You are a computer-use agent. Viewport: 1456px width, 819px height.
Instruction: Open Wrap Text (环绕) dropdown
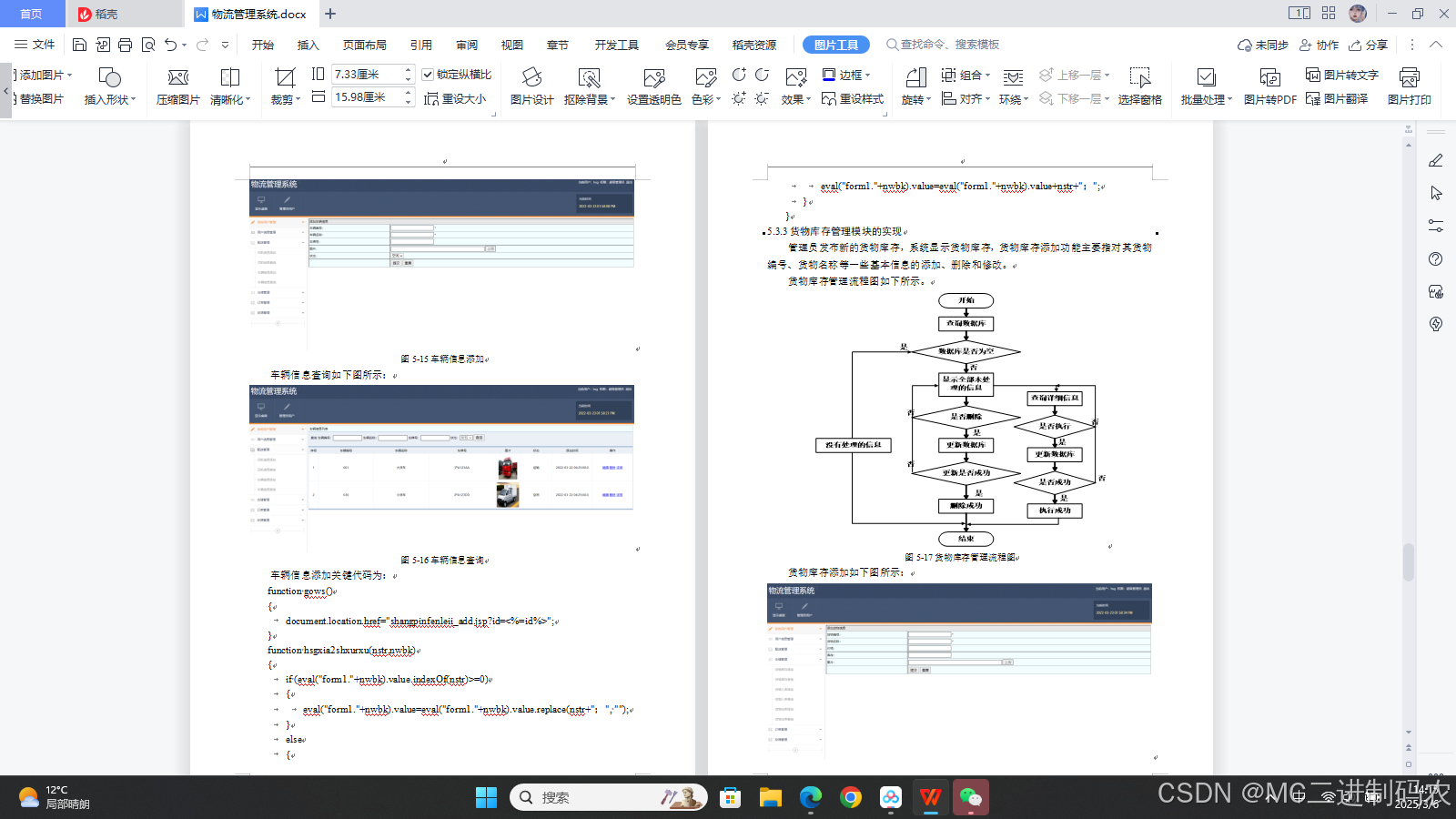click(1015, 86)
